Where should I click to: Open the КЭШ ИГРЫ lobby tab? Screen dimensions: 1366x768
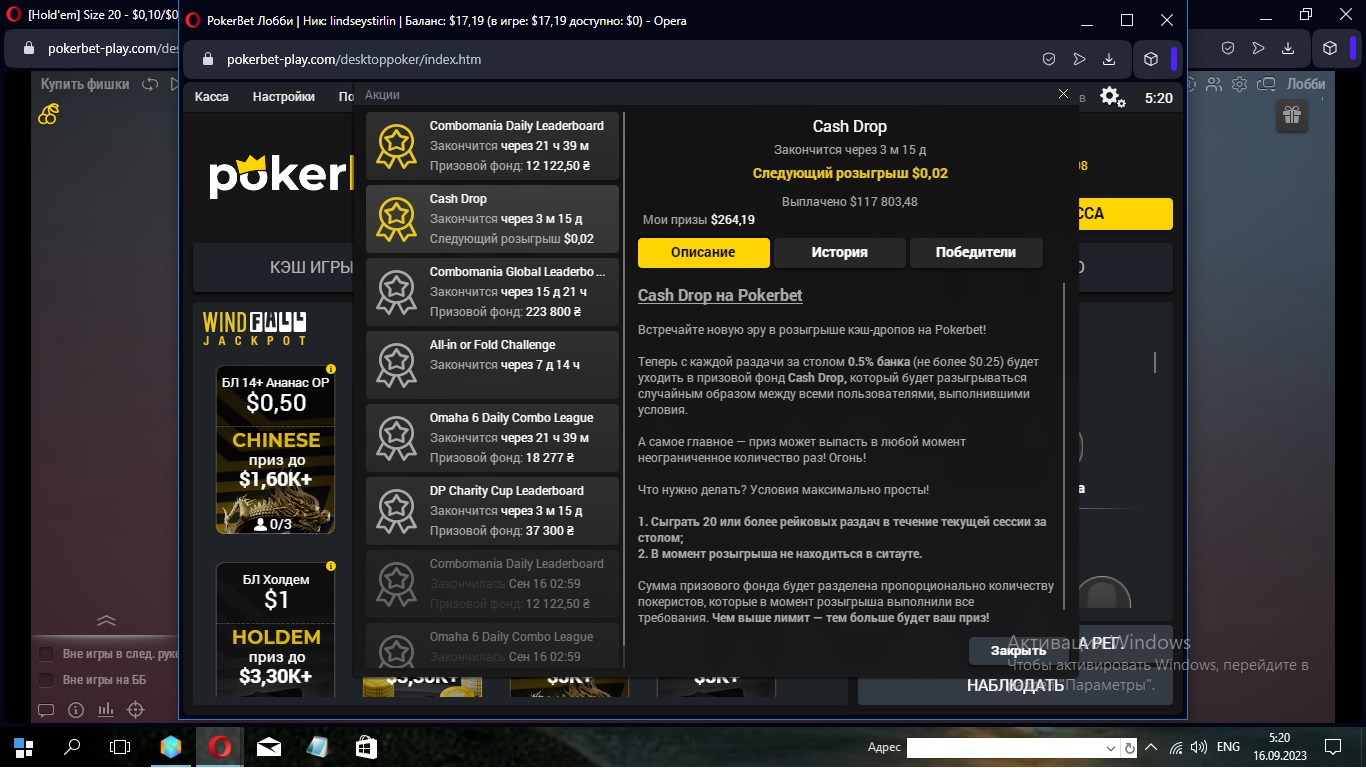[x=311, y=268]
